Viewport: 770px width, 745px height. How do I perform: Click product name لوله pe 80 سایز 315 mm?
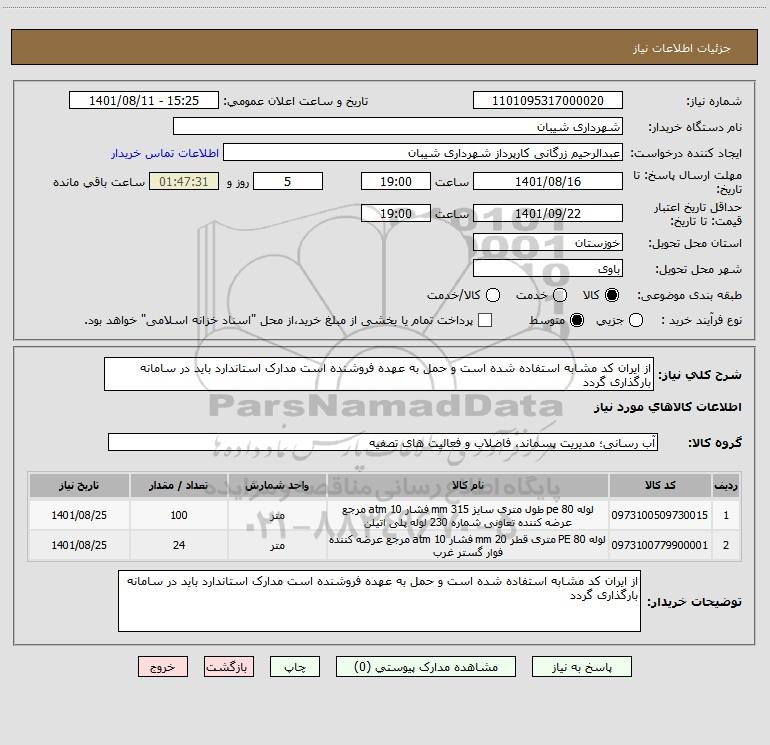coord(468,516)
